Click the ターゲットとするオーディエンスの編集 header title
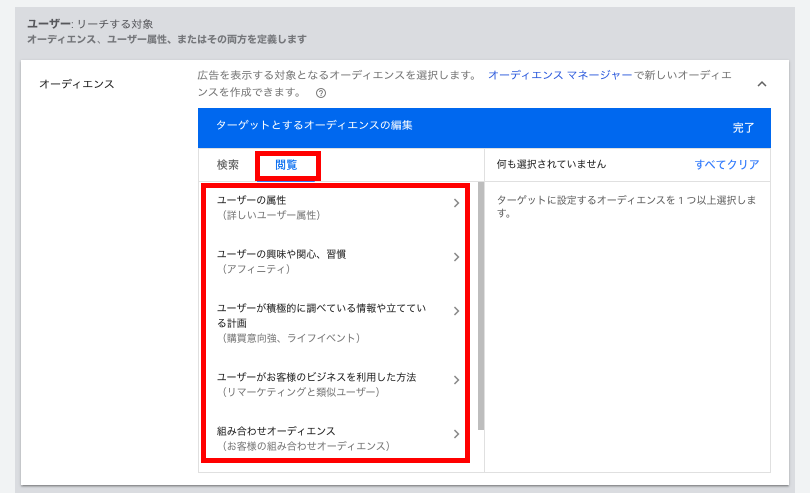Image resolution: width=810 pixels, height=493 pixels. click(314, 126)
